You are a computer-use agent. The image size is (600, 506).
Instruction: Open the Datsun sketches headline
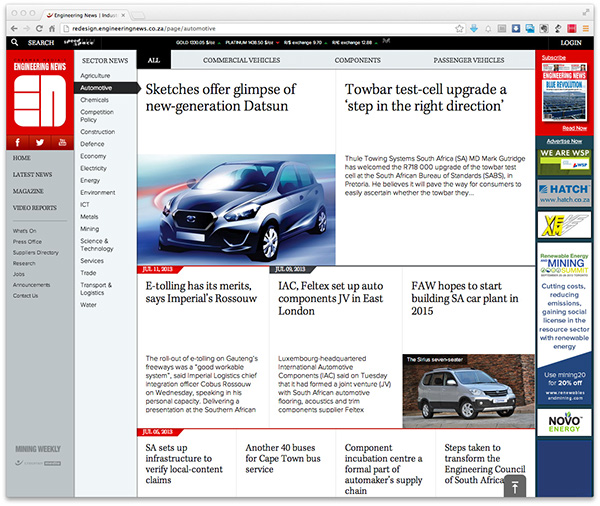tap(220, 98)
